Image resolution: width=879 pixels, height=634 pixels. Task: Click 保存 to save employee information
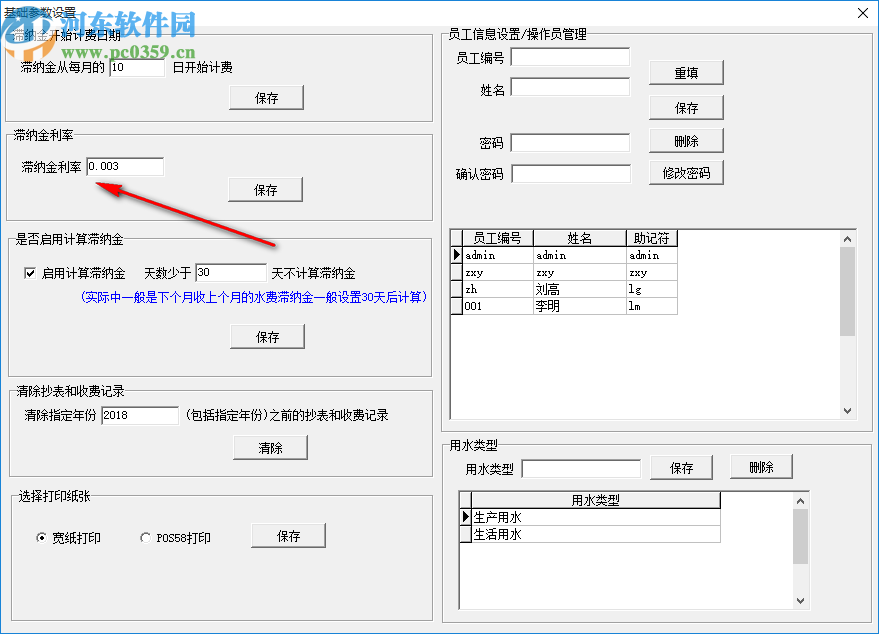687,107
